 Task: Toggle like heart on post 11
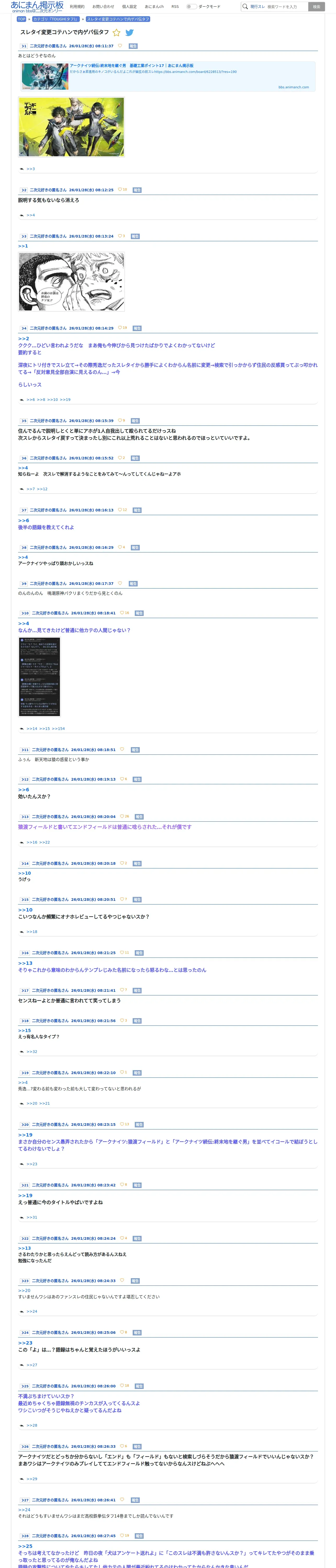(x=122, y=749)
